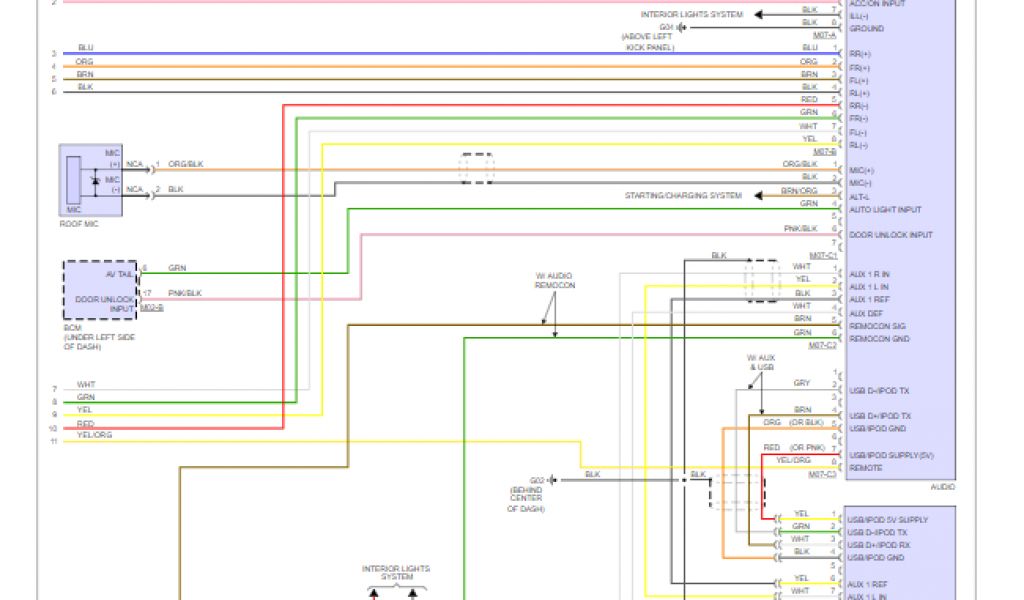Image resolution: width=1024 pixels, height=600 pixels.
Task: Click the dashed shield box on AUX wires
Action: click(762, 281)
